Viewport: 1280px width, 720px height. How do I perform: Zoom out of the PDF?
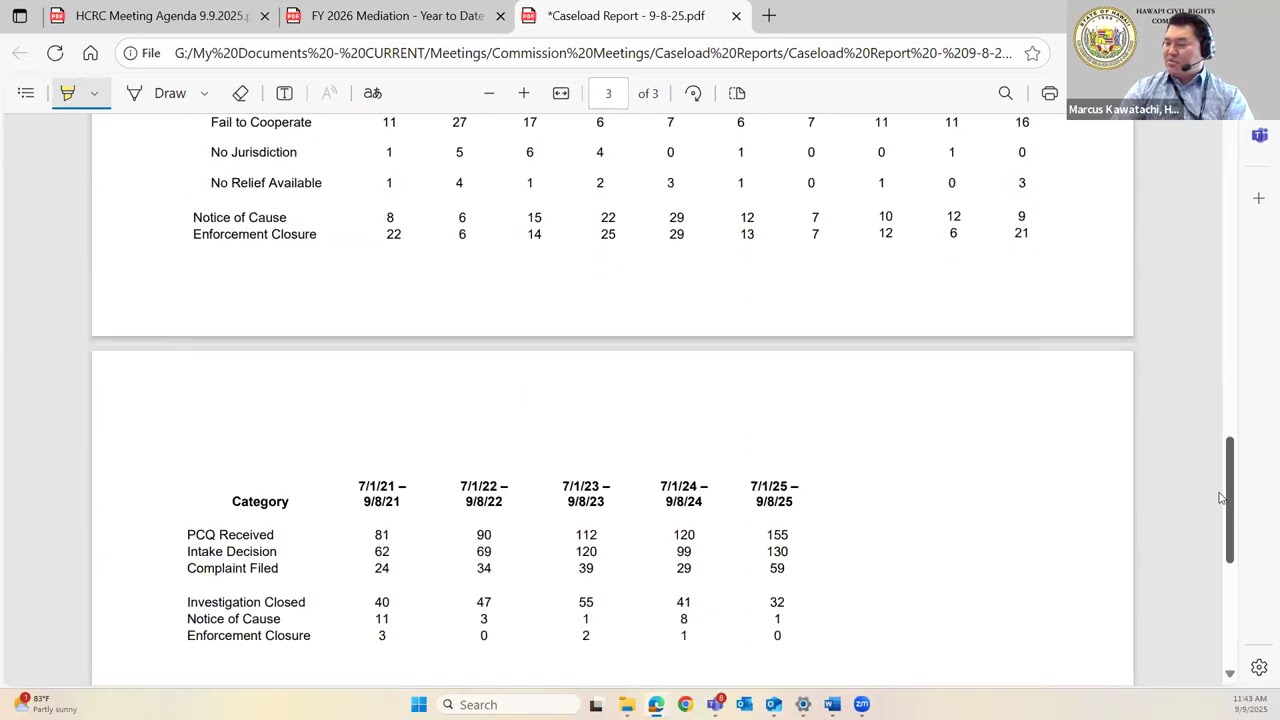tap(489, 93)
